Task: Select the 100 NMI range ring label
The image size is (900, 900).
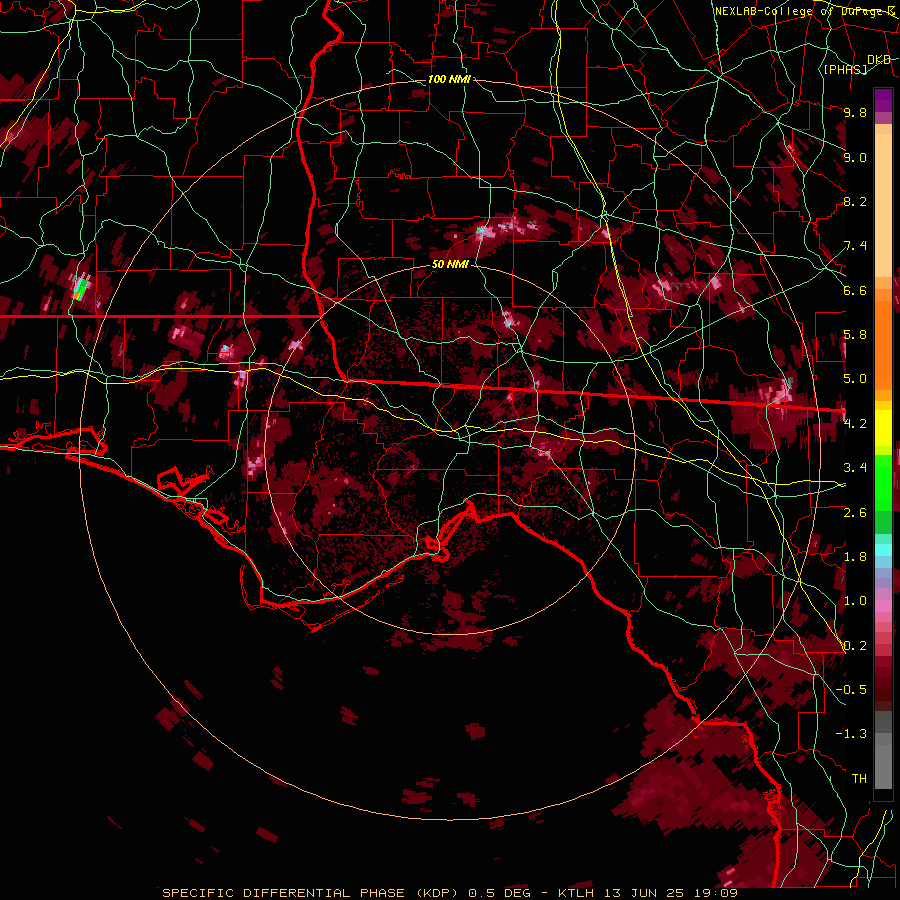Action: pyautogui.click(x=449, y=79)
